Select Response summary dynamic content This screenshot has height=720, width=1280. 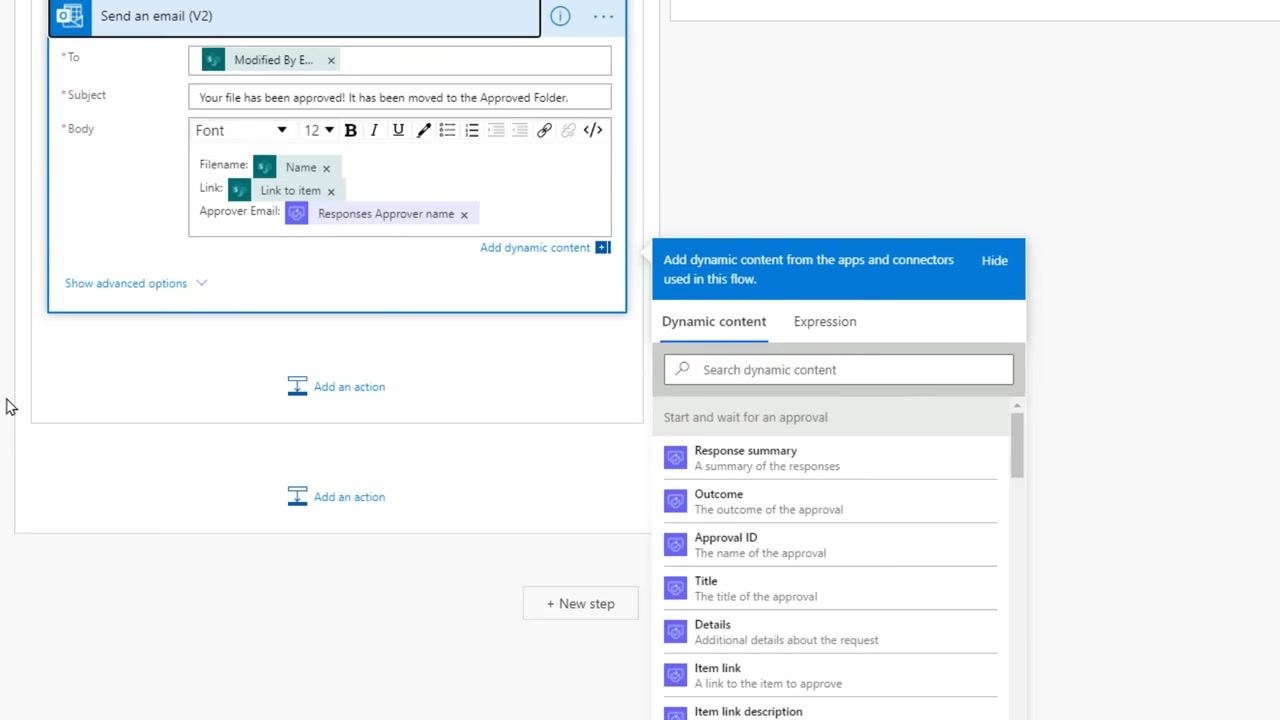tap(830, 458)
